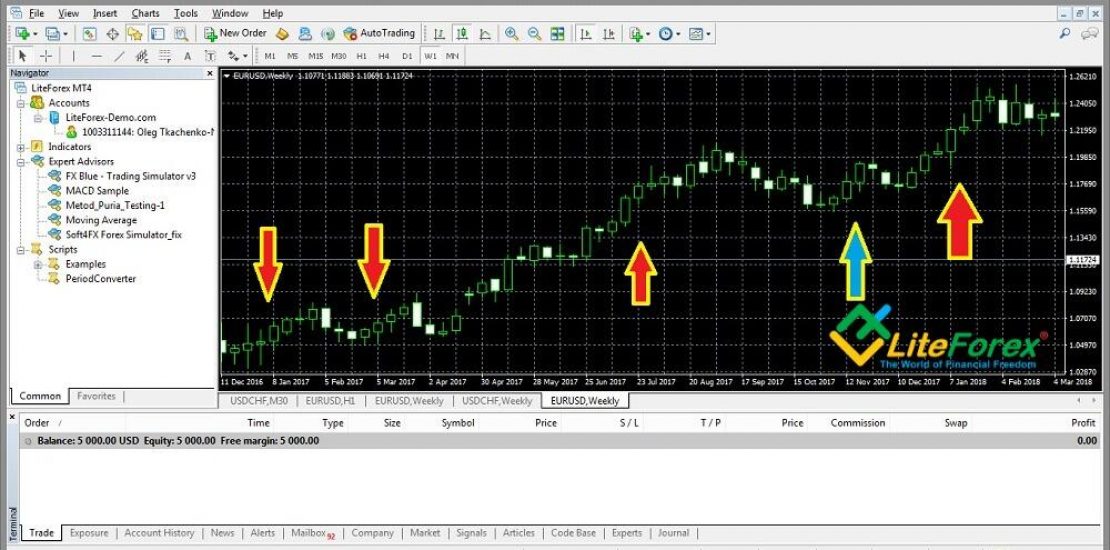
Task: Select MACD Sample expert advisor
Action: (x=97, y=191)
